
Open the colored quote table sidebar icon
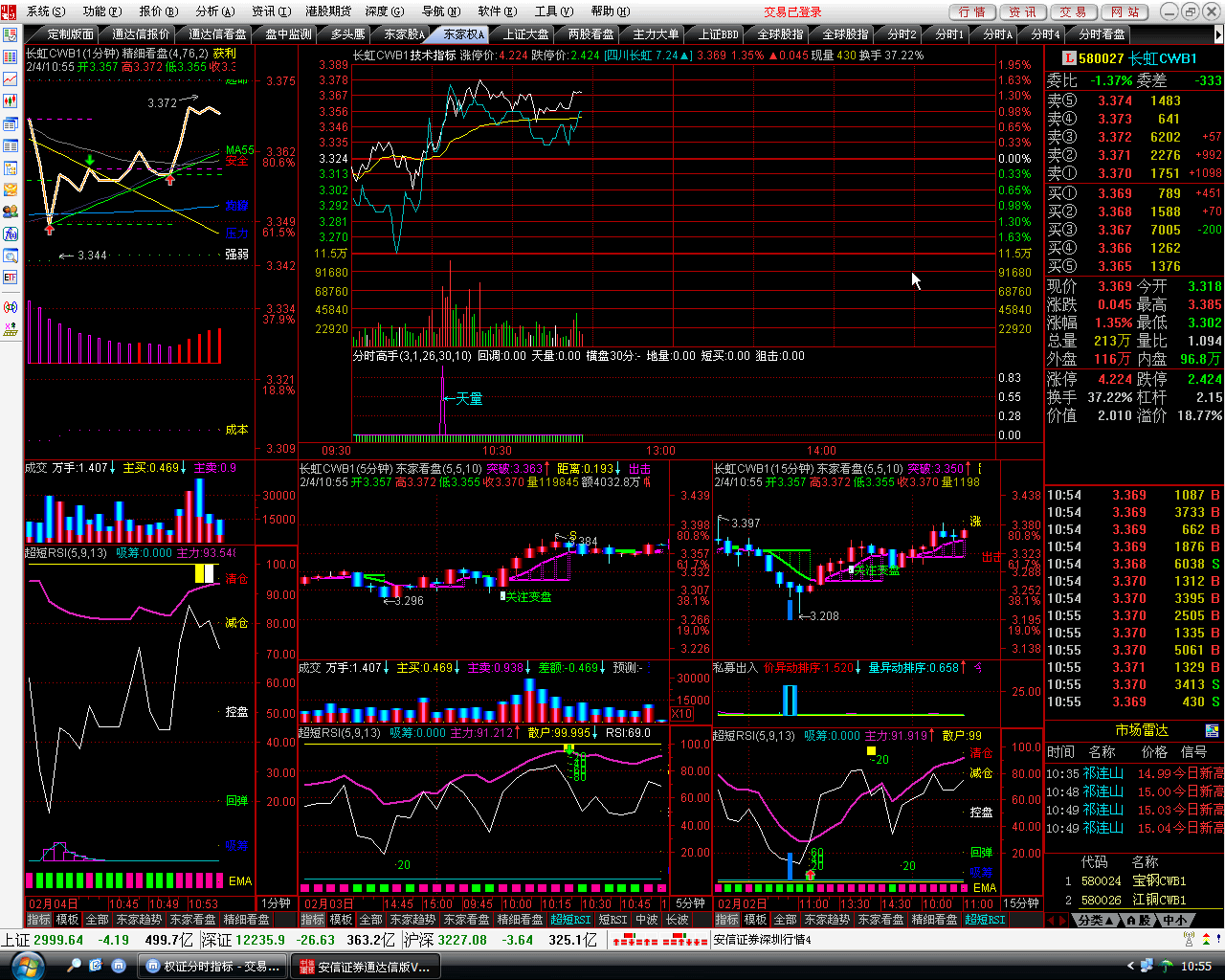[x=11, y=57]
